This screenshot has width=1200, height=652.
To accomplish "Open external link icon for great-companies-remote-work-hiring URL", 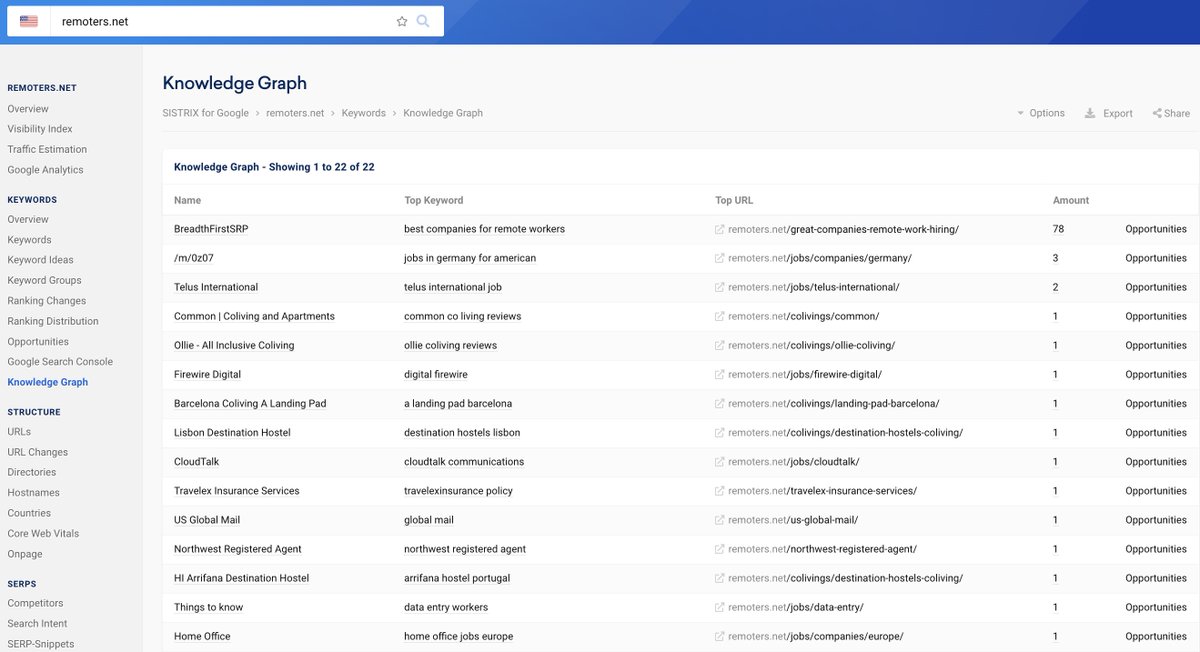I will (x=720, y=229).
